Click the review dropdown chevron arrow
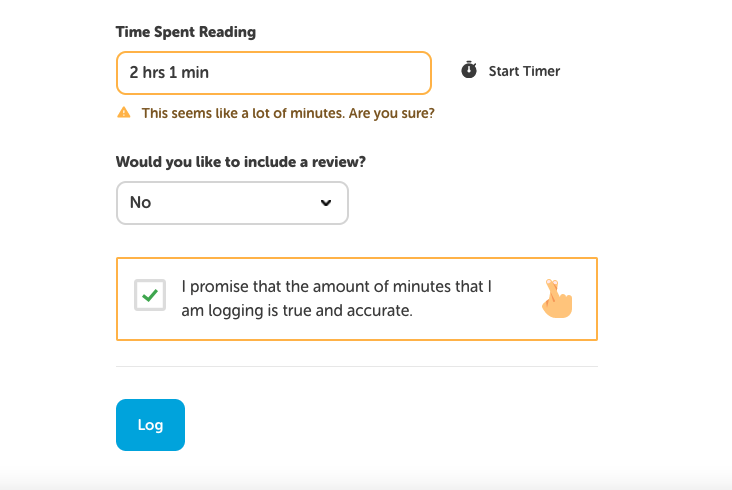 pyautogui.click(x=325, y=203)
